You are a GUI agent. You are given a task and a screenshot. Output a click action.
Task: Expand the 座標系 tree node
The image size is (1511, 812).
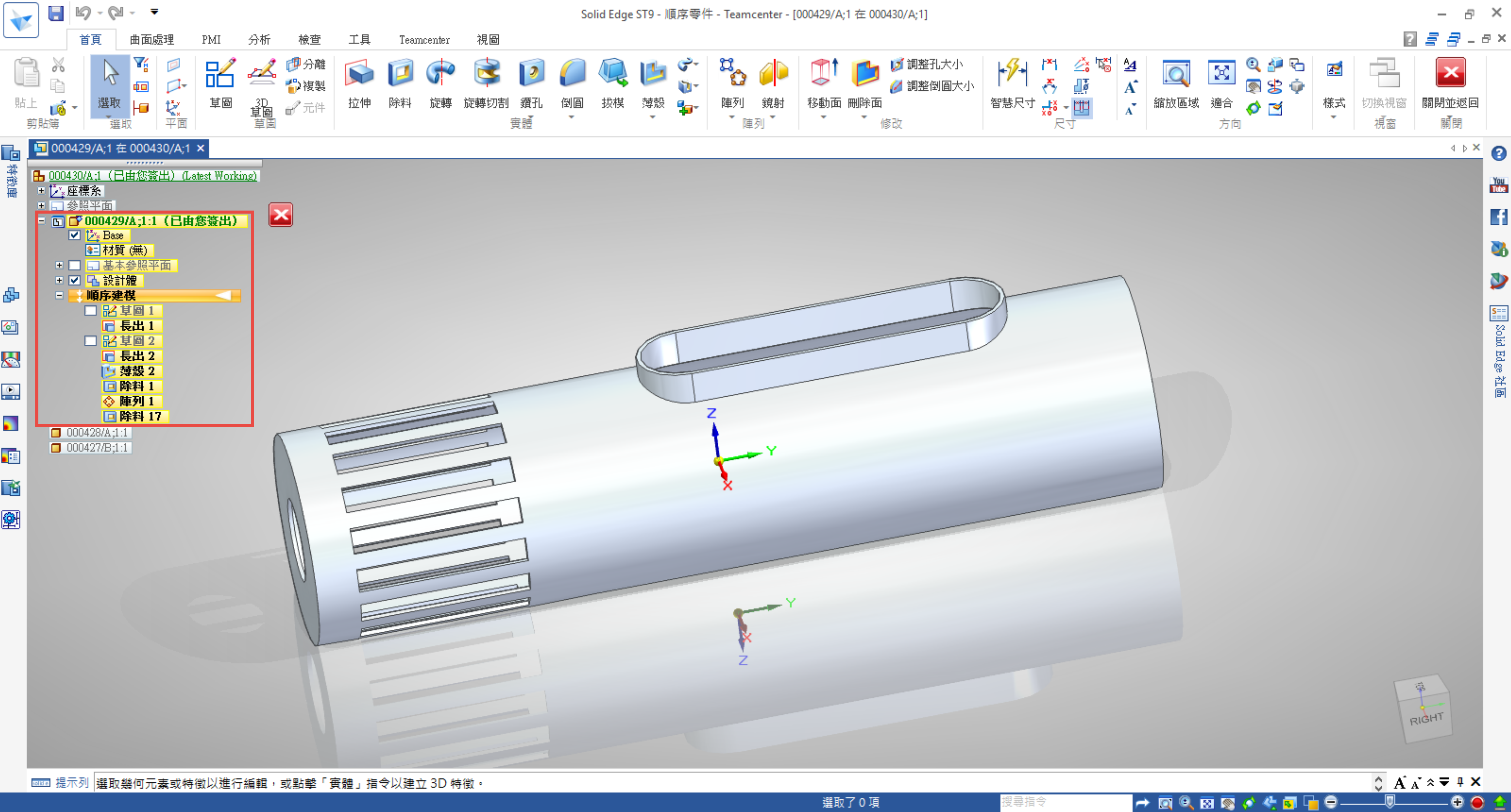(41, 191)
